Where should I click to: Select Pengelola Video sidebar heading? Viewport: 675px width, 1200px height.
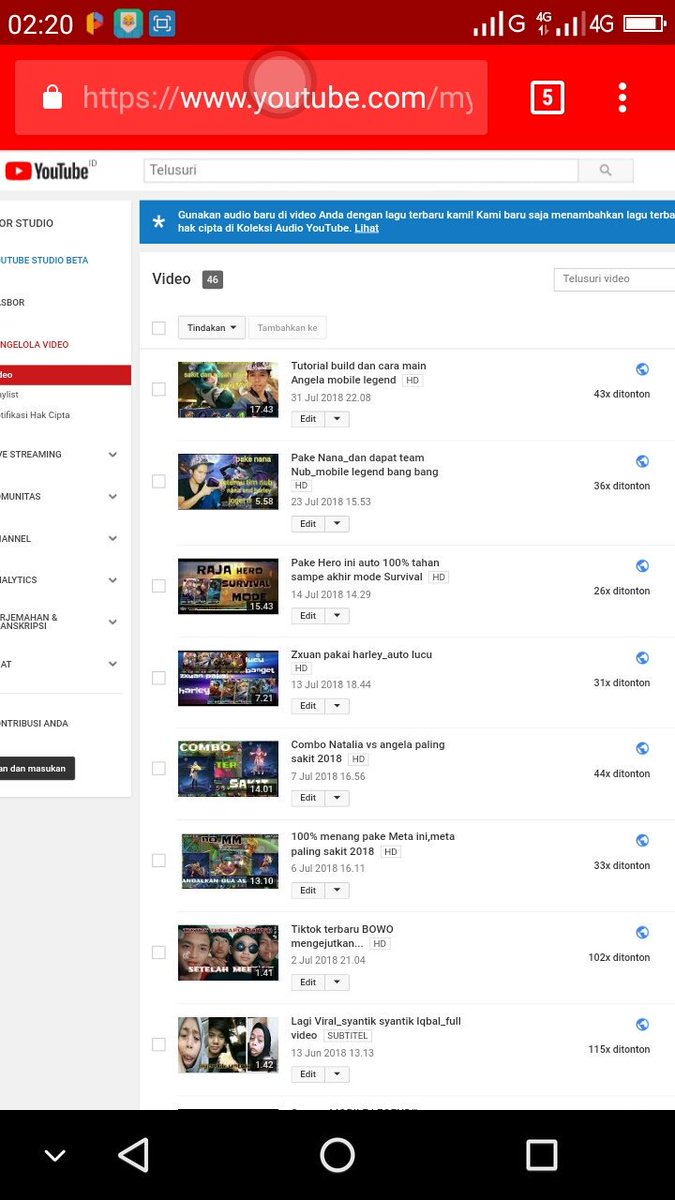coord(35,344)
